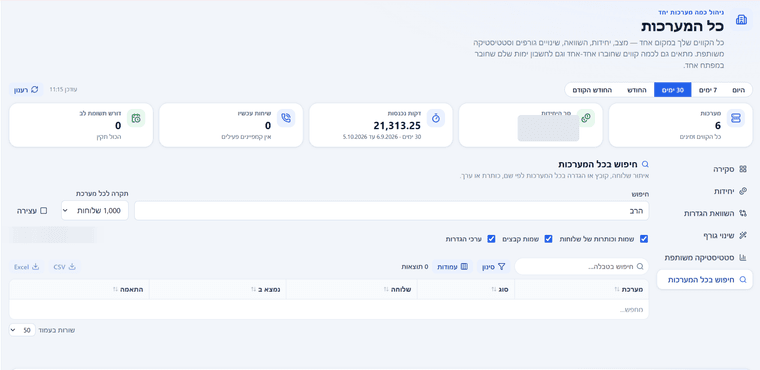Click the חיפוש בטבלה table search field

pyautogui.click(x=582, y=266)
